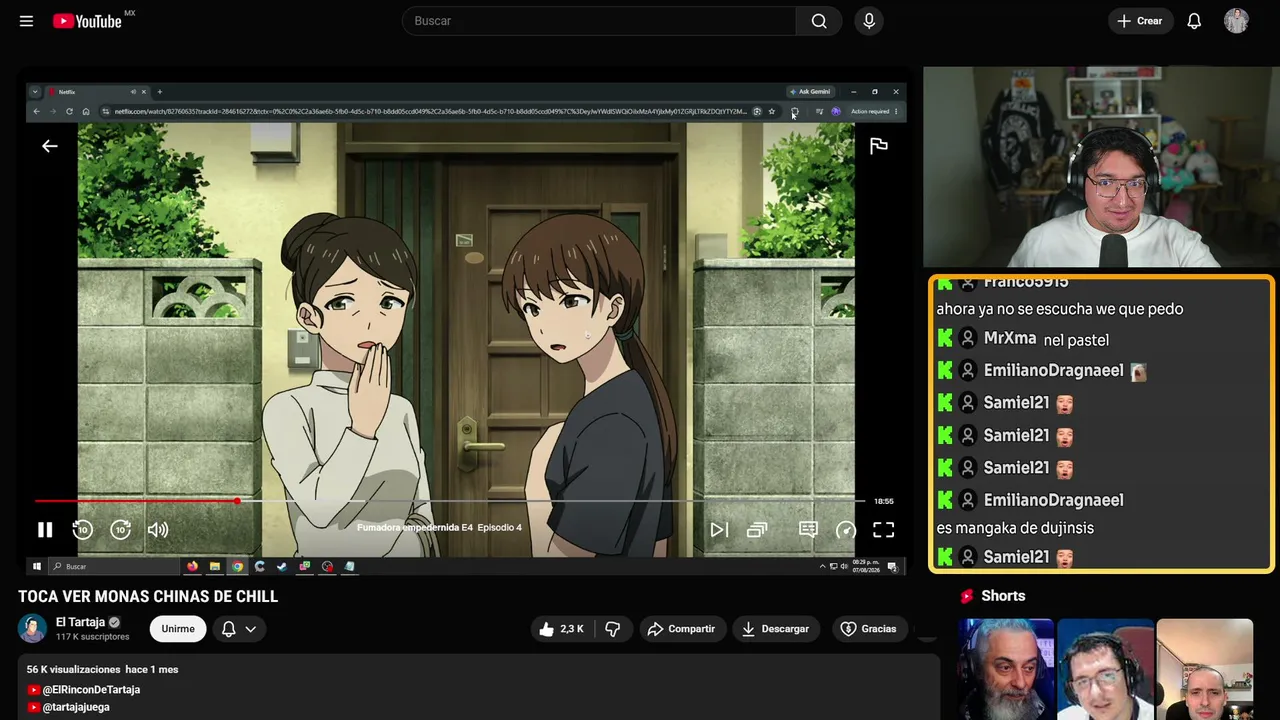Like the video with 2,3 K likes

563,629
